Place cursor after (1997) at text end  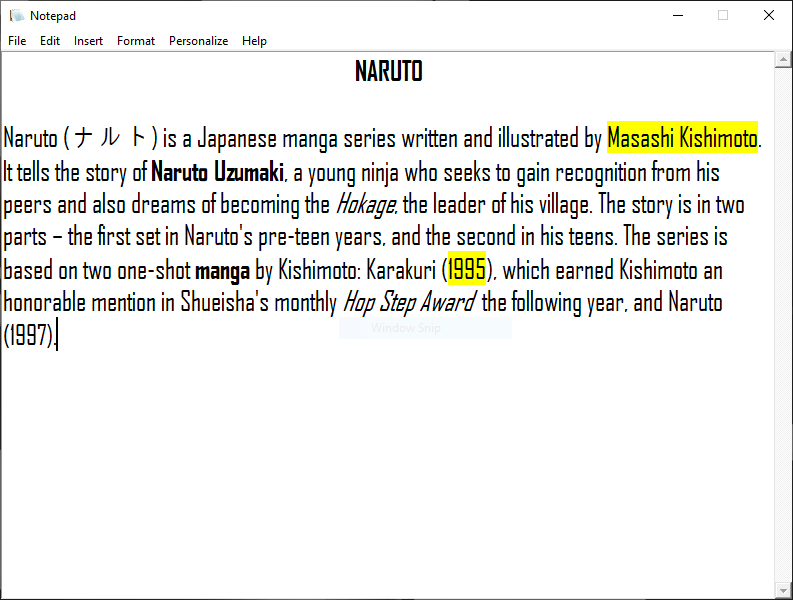(x=57, y=335)
